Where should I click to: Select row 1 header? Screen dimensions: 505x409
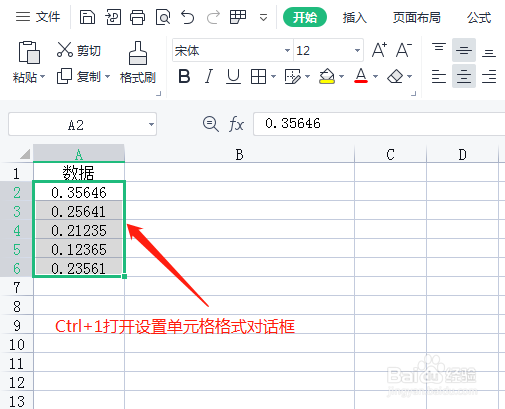click(x=16, y=173)
